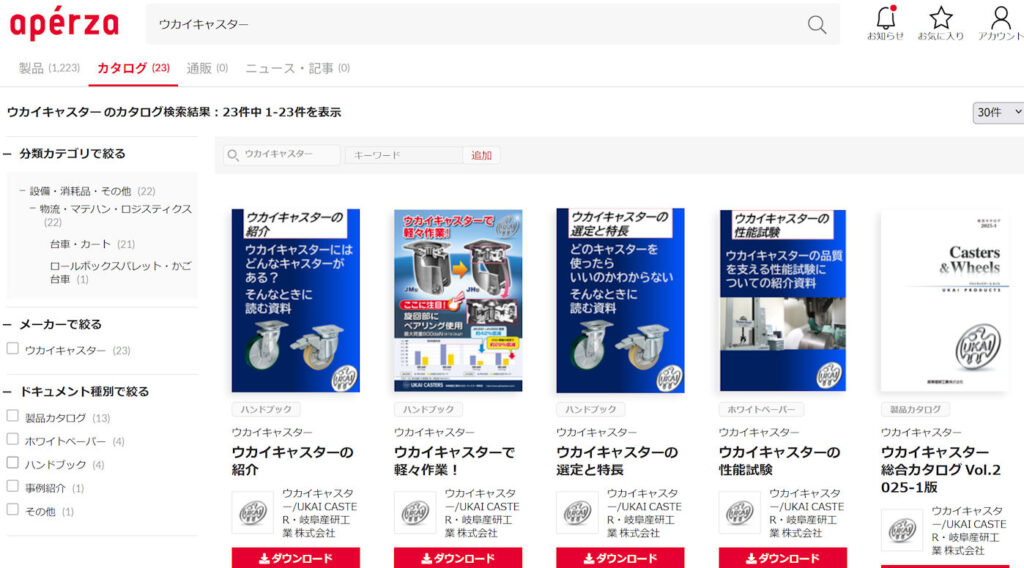Click company name beside 紹介 card logo

pyautogui.click(x=319, y=513)
